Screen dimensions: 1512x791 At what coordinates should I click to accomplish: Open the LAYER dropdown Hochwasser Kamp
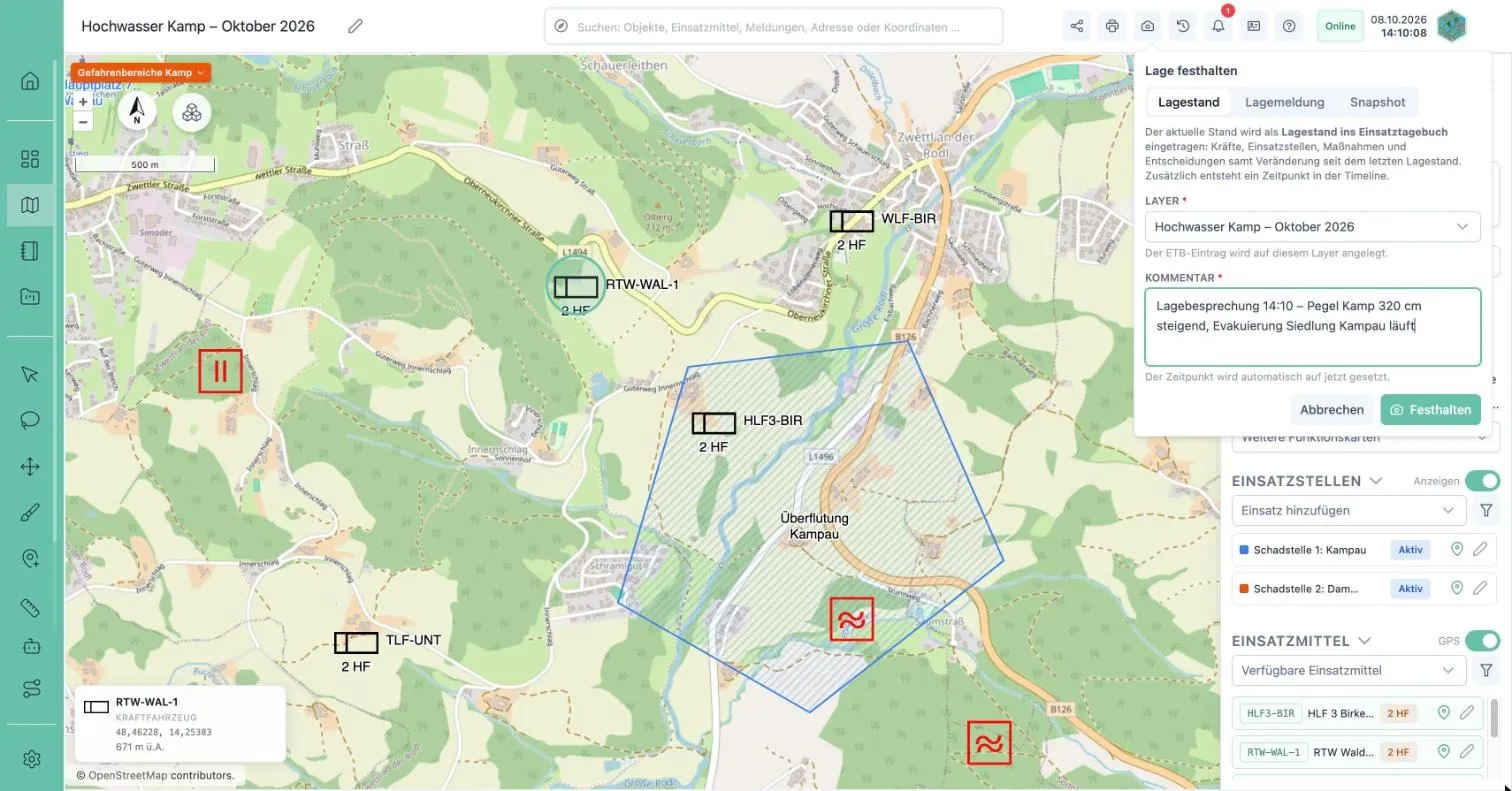pyautogui.click(x=1312, y=227)
